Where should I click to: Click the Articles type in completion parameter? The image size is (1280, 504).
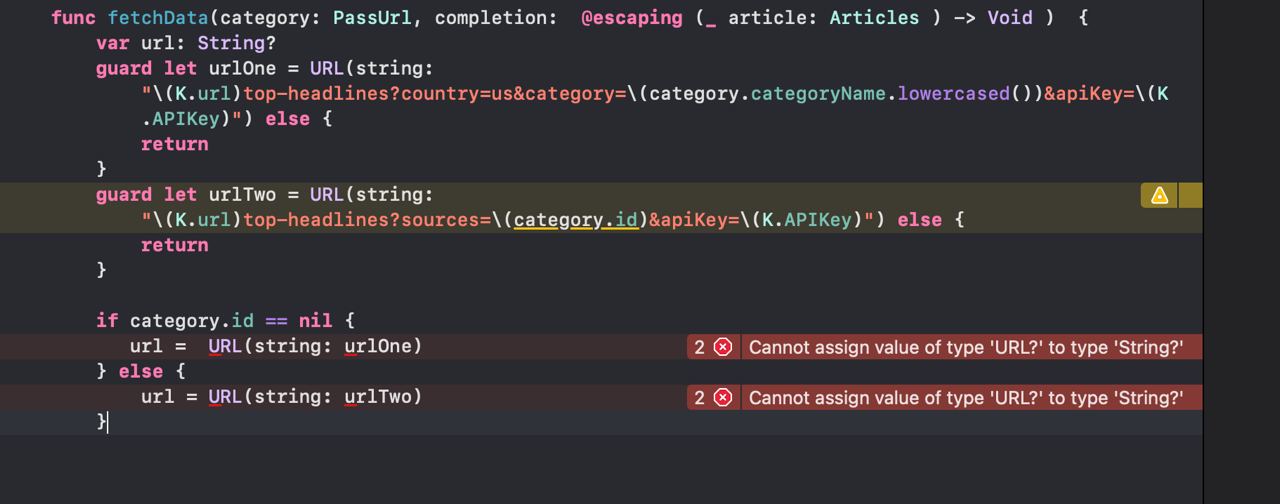(874, 18)
